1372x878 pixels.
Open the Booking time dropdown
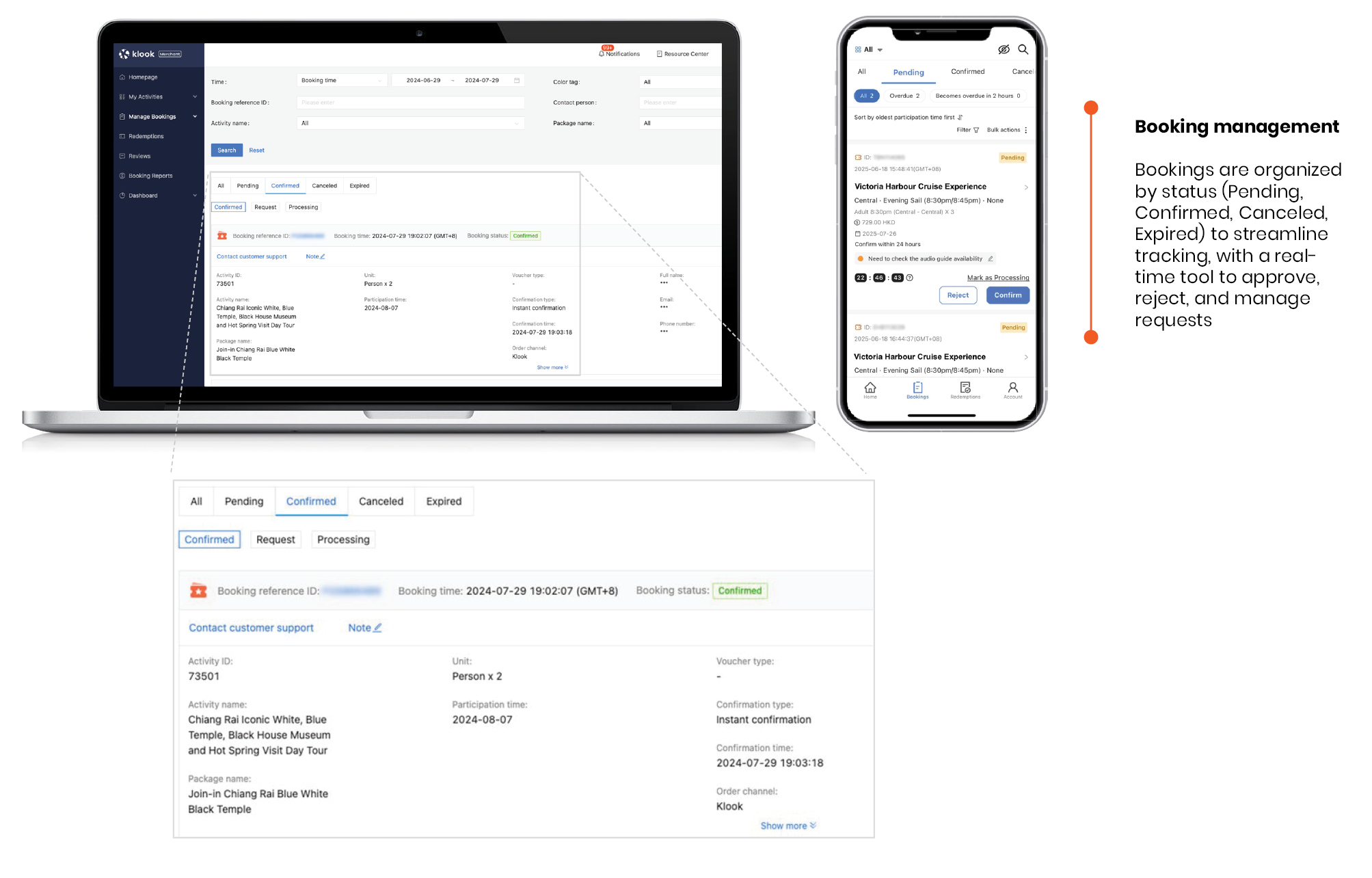[341, 81]
